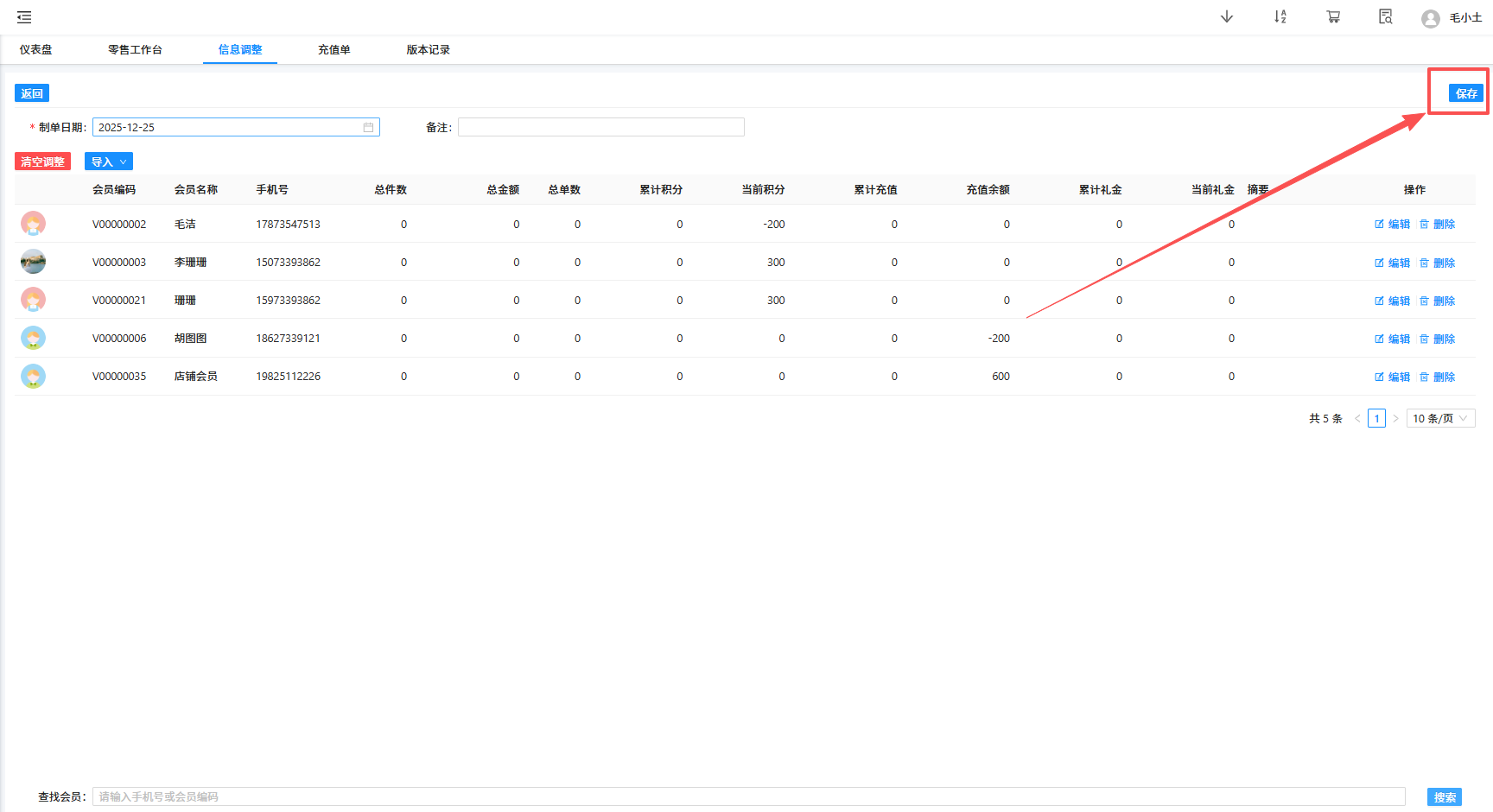The height and width of the screenshot is (812, 1493).
Task: Click the 搜索 search button at bottom
Action: [1444, 796]
